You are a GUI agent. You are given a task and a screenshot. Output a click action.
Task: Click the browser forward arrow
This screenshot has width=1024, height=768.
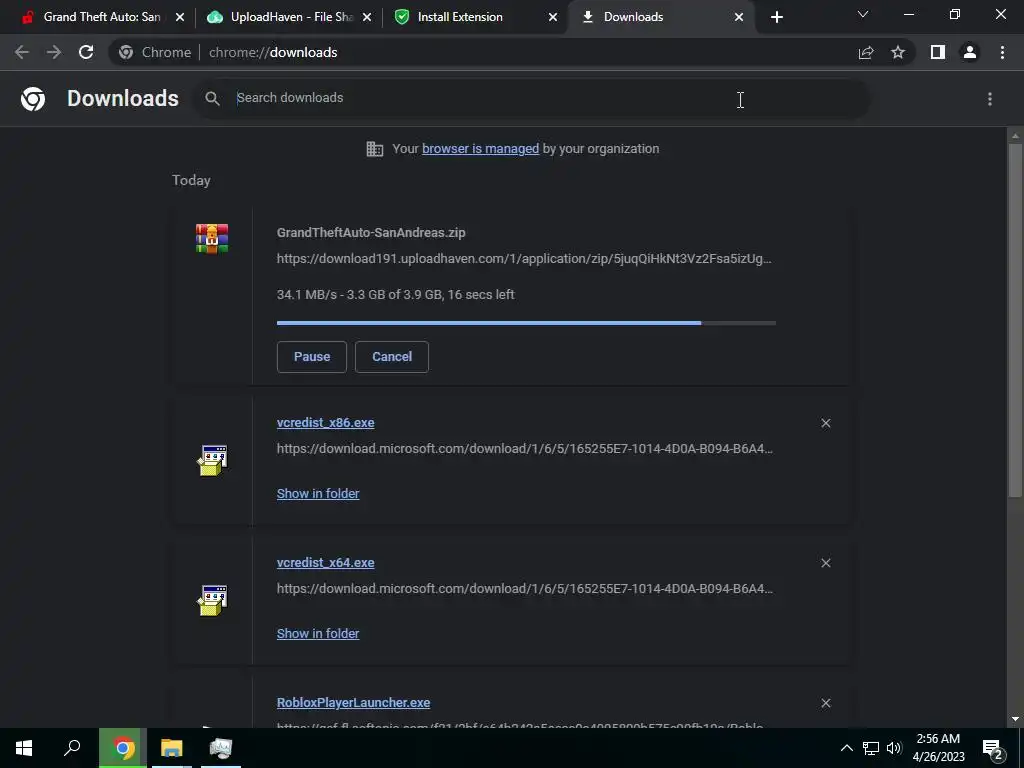(54, 52)
